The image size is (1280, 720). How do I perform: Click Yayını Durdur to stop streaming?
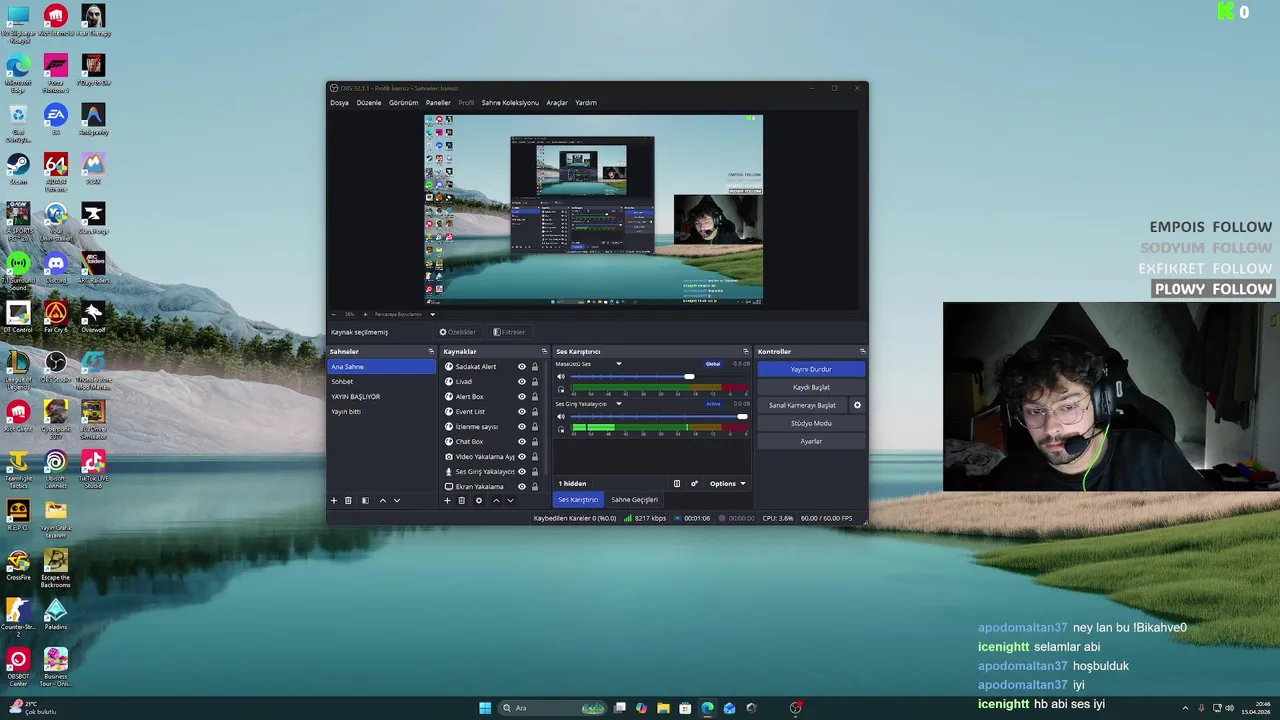(x=811, y=369)
